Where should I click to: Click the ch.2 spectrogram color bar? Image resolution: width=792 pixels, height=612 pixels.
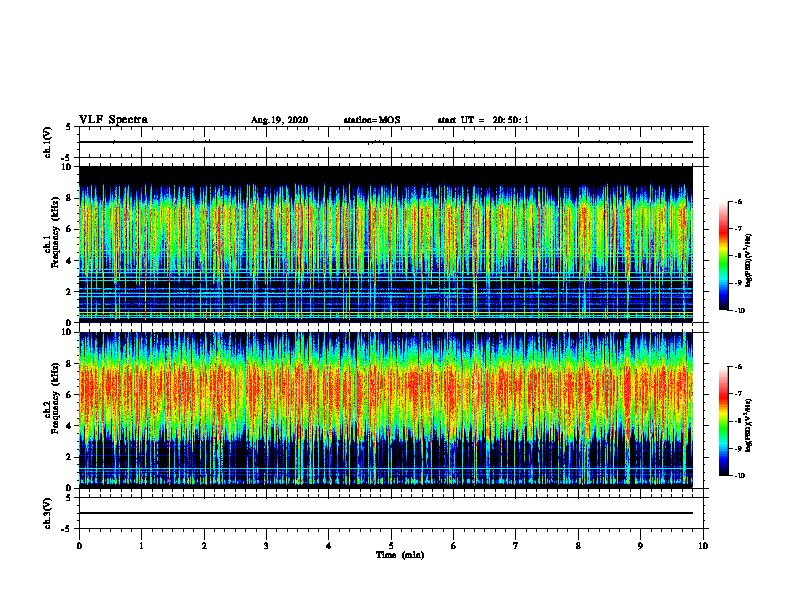724,421
